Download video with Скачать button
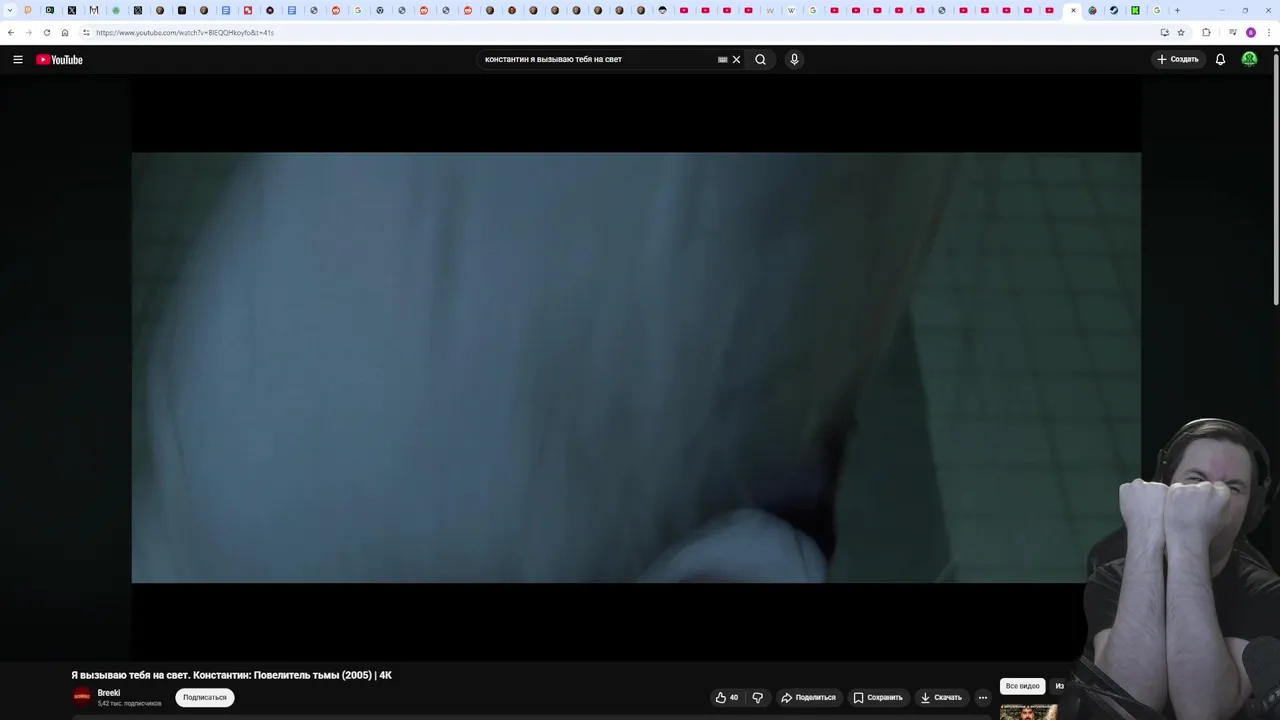The image size is (1280, 720). click(941, 698)
